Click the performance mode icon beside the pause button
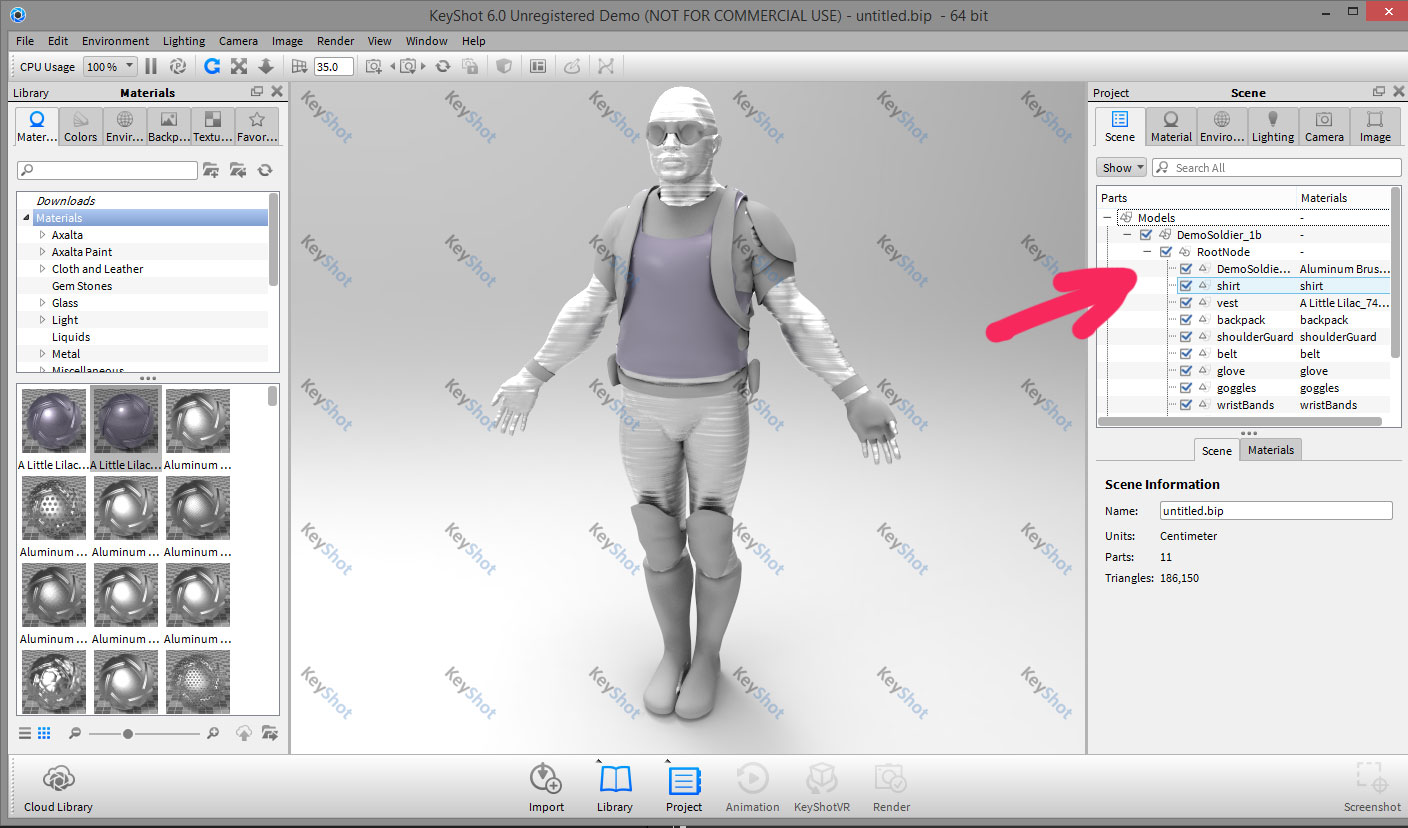This screenshot has width=1408, height=828. tap(178, 66)
